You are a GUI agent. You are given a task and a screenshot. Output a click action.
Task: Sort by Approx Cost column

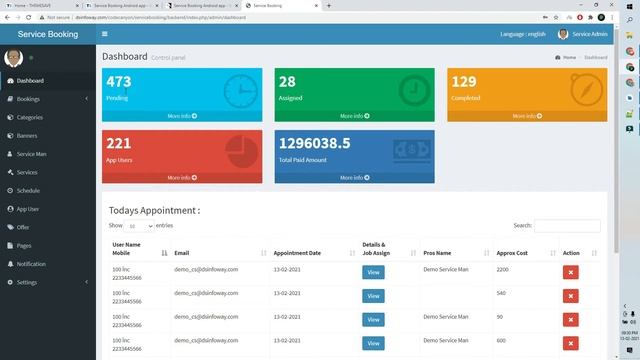coord(526,253)
